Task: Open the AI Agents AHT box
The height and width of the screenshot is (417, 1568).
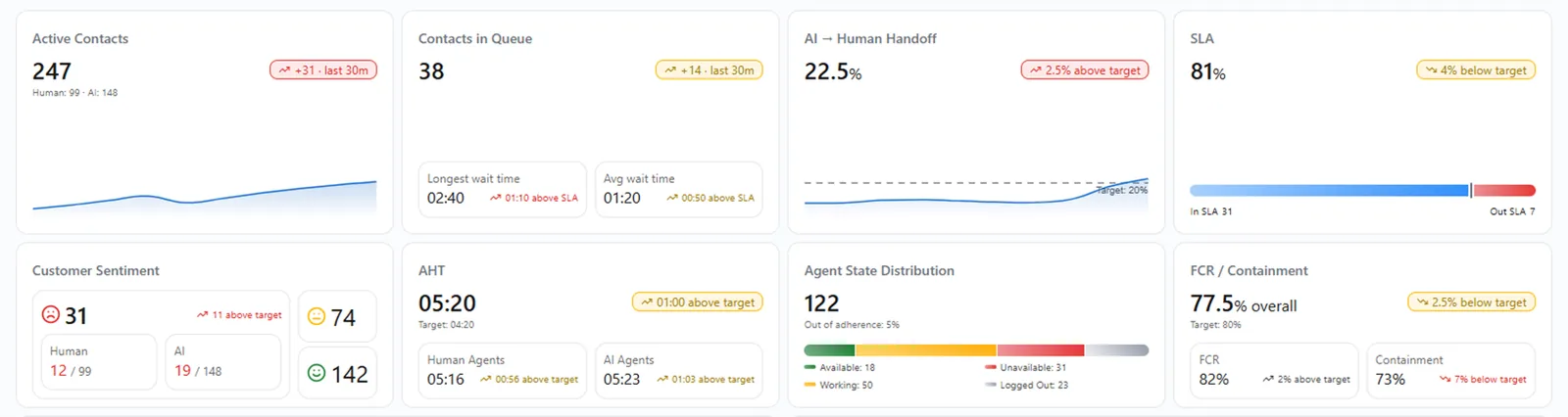Action: click(678, 370)
